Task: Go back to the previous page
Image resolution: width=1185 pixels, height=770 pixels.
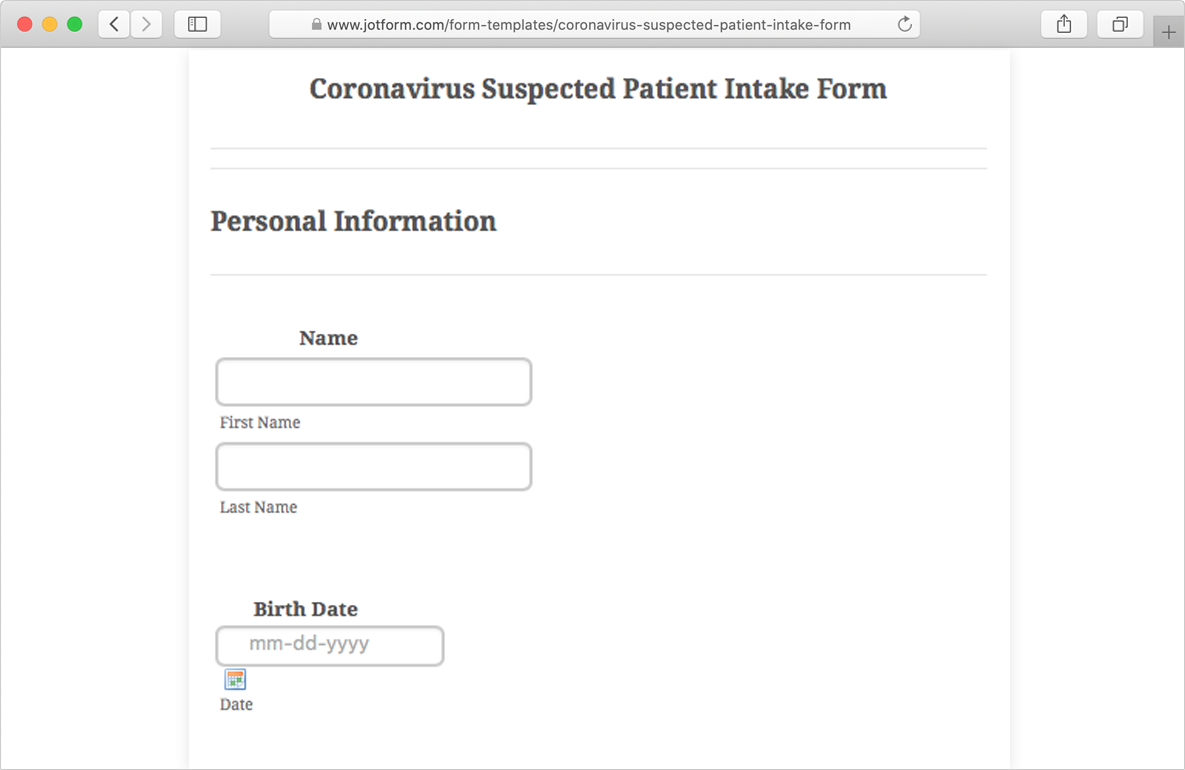Action: tap(114, 24)
